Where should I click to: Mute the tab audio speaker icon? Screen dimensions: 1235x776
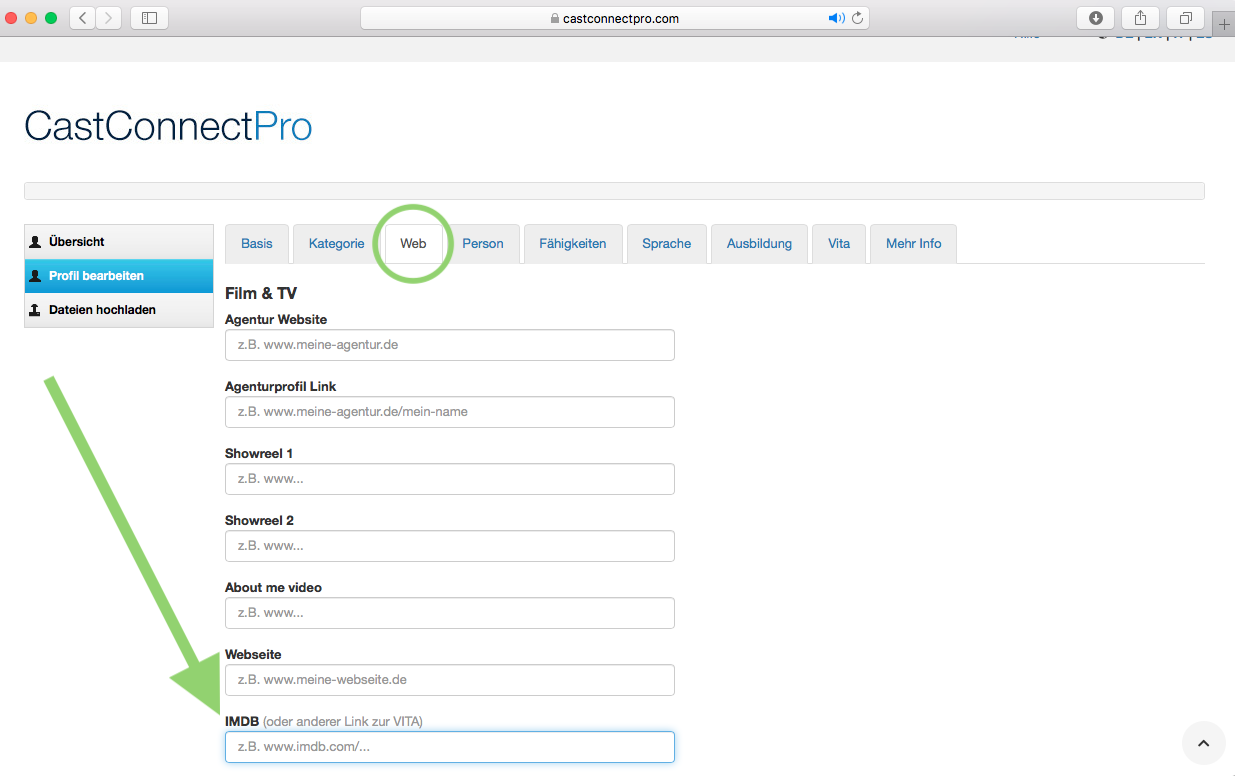coord(836,18)
